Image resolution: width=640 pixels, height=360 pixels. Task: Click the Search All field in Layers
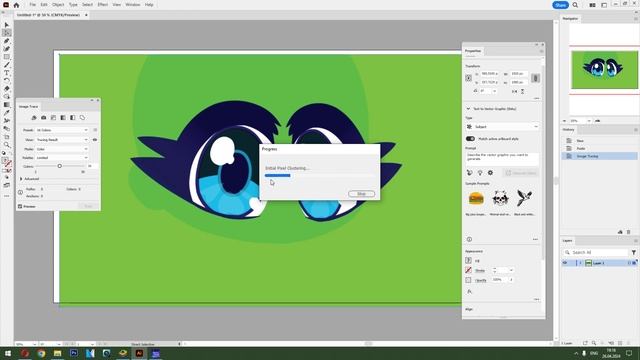click(x=596, y=253)
